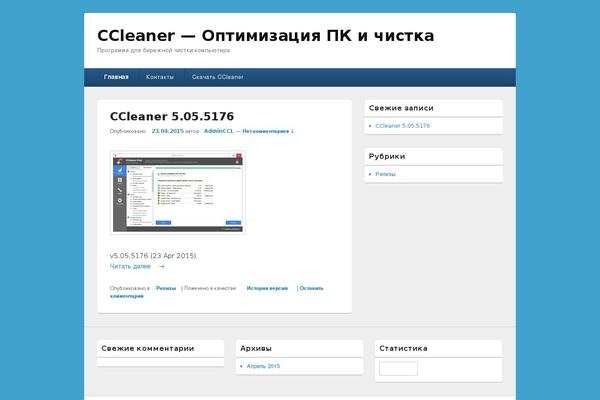The height and width of the screenshot is (400, 600).
Task: Click the v5.05.5176 (23 Apr 2015) text
Action: coord(153,255)
